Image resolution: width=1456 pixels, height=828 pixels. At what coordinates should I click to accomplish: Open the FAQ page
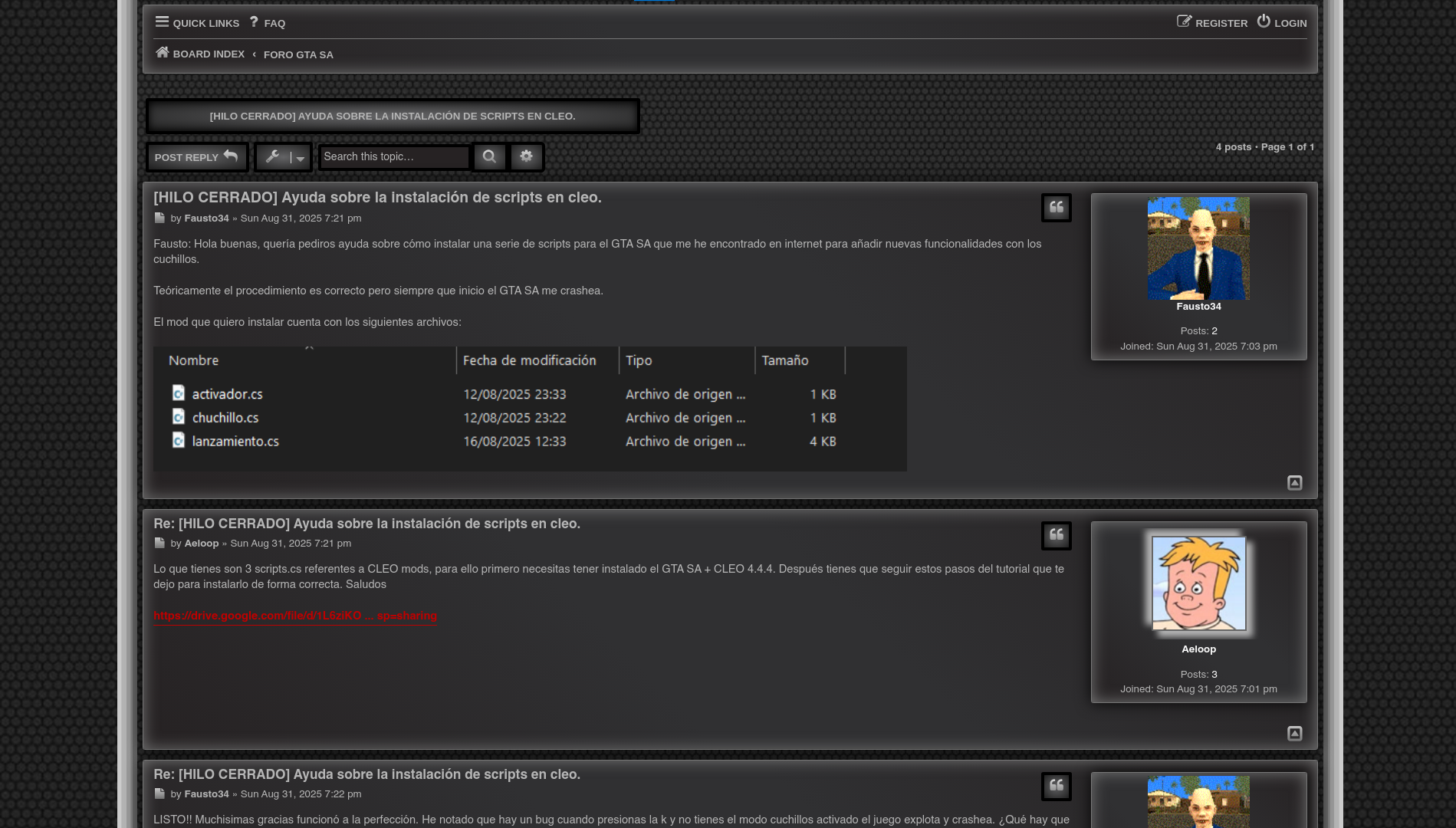267,23
